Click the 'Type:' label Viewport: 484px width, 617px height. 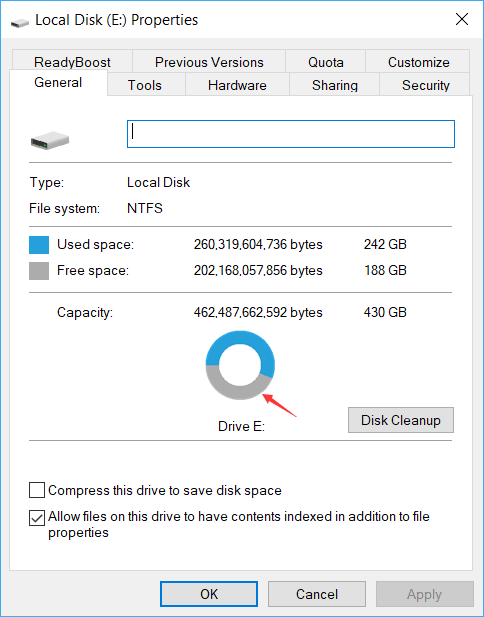(x=46, y=183)
